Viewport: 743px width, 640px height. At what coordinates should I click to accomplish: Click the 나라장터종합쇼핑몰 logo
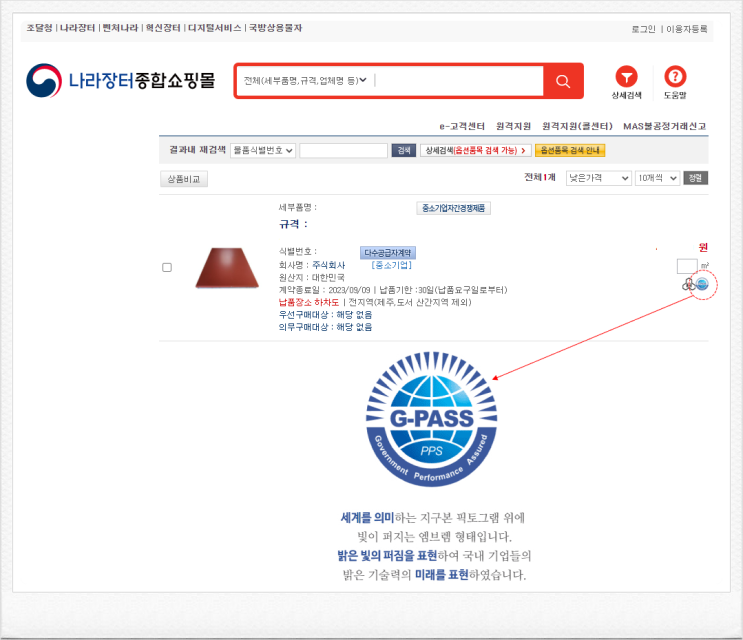[121, 81]
